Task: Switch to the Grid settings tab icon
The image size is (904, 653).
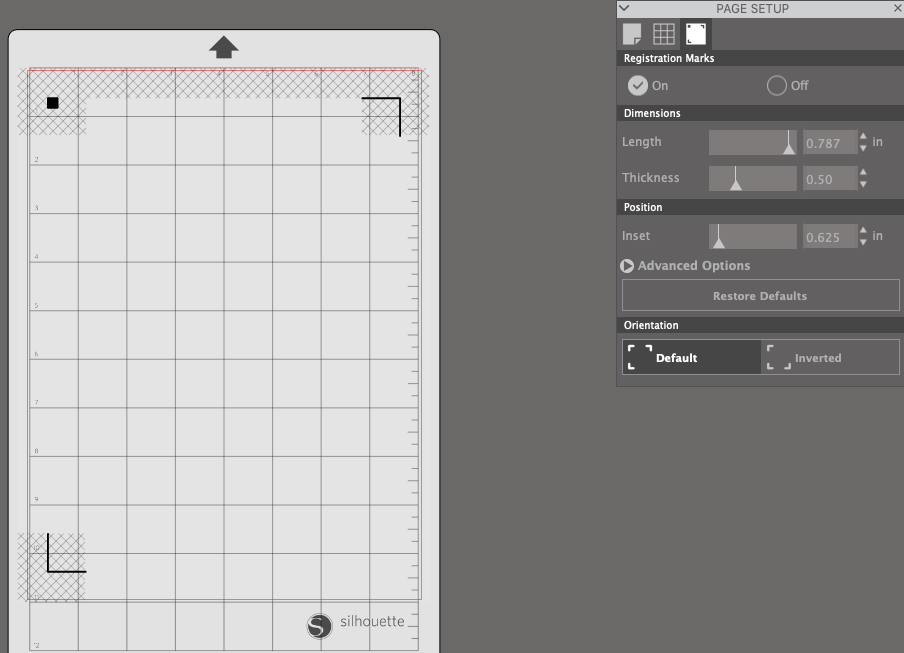Action: [664, 34]
